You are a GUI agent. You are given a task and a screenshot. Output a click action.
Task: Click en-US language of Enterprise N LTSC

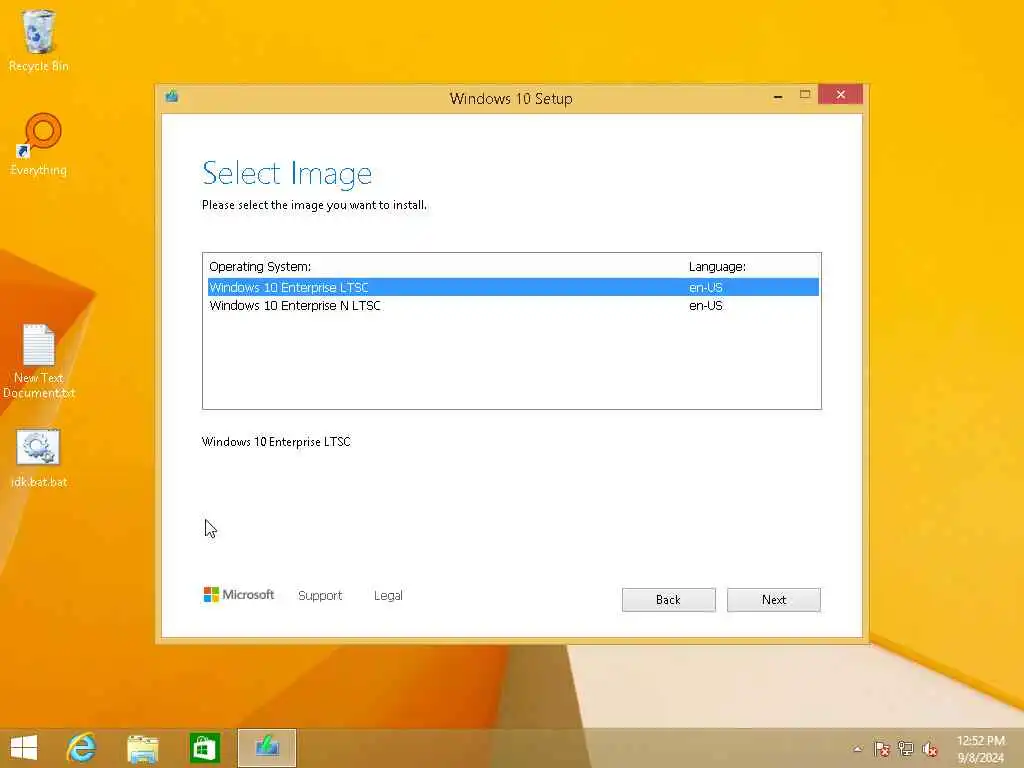pyautogui.click(x=705, y=306)
